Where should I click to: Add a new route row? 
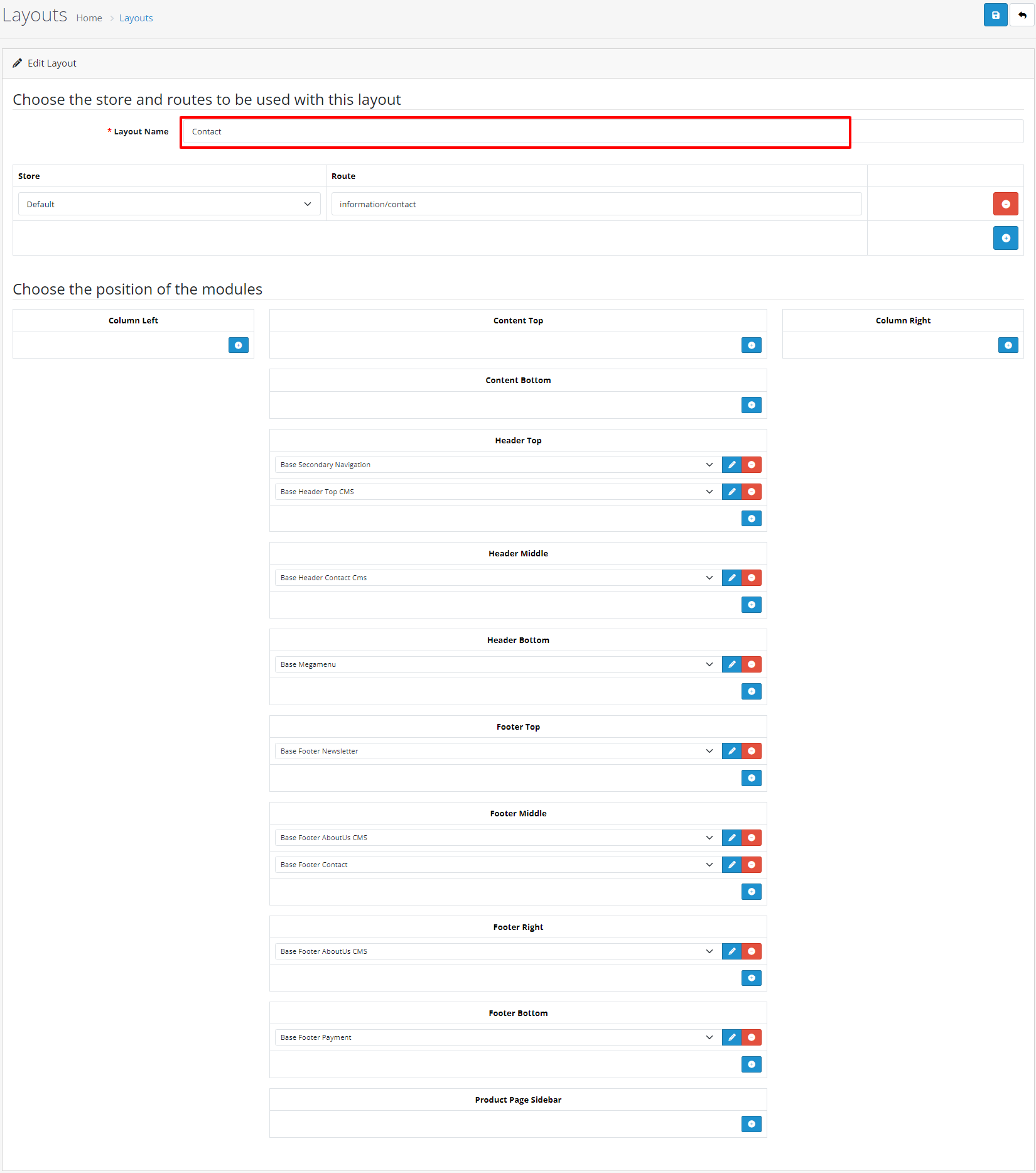pos(1005,238)
